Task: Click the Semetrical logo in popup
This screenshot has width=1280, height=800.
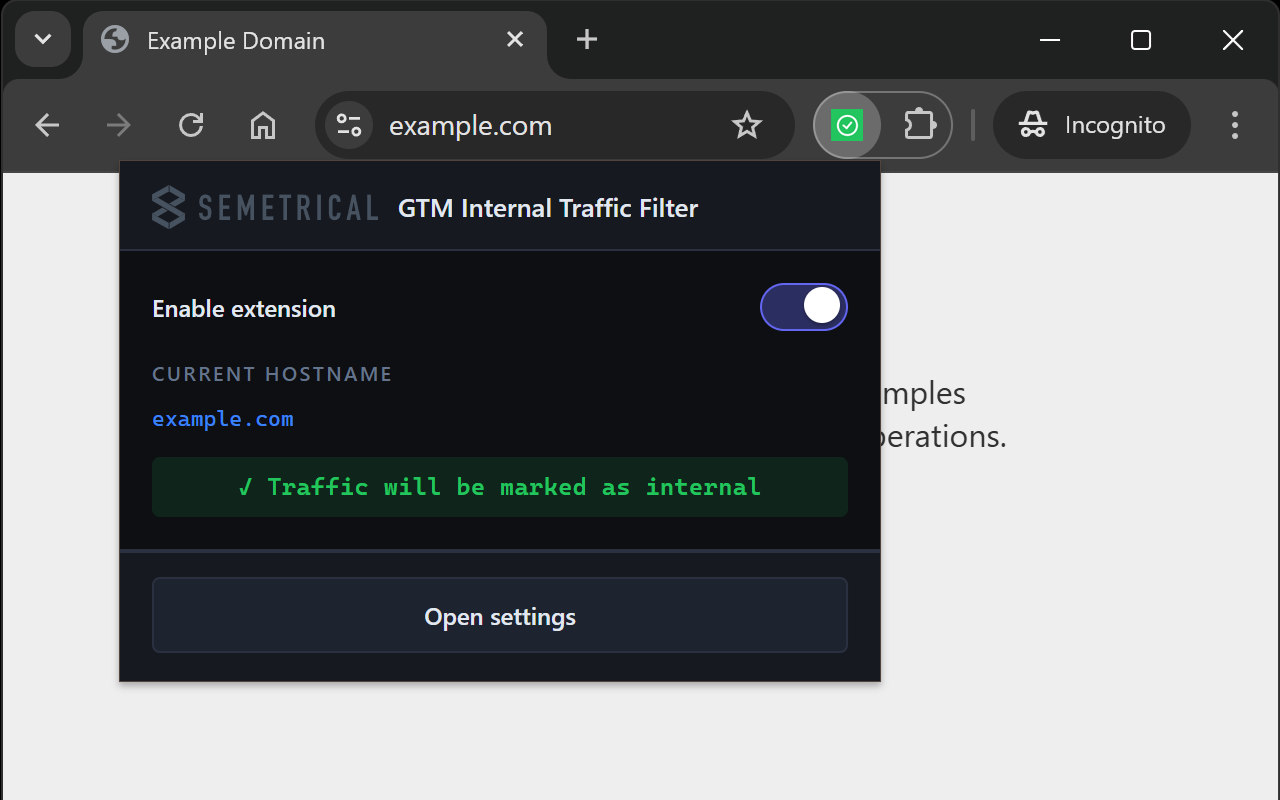Action: pyautogui.click(x=265, y=208)
